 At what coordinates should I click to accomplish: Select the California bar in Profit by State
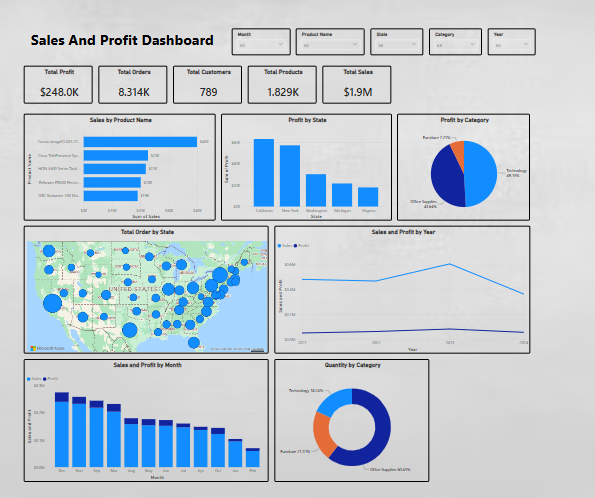(264, 173)
